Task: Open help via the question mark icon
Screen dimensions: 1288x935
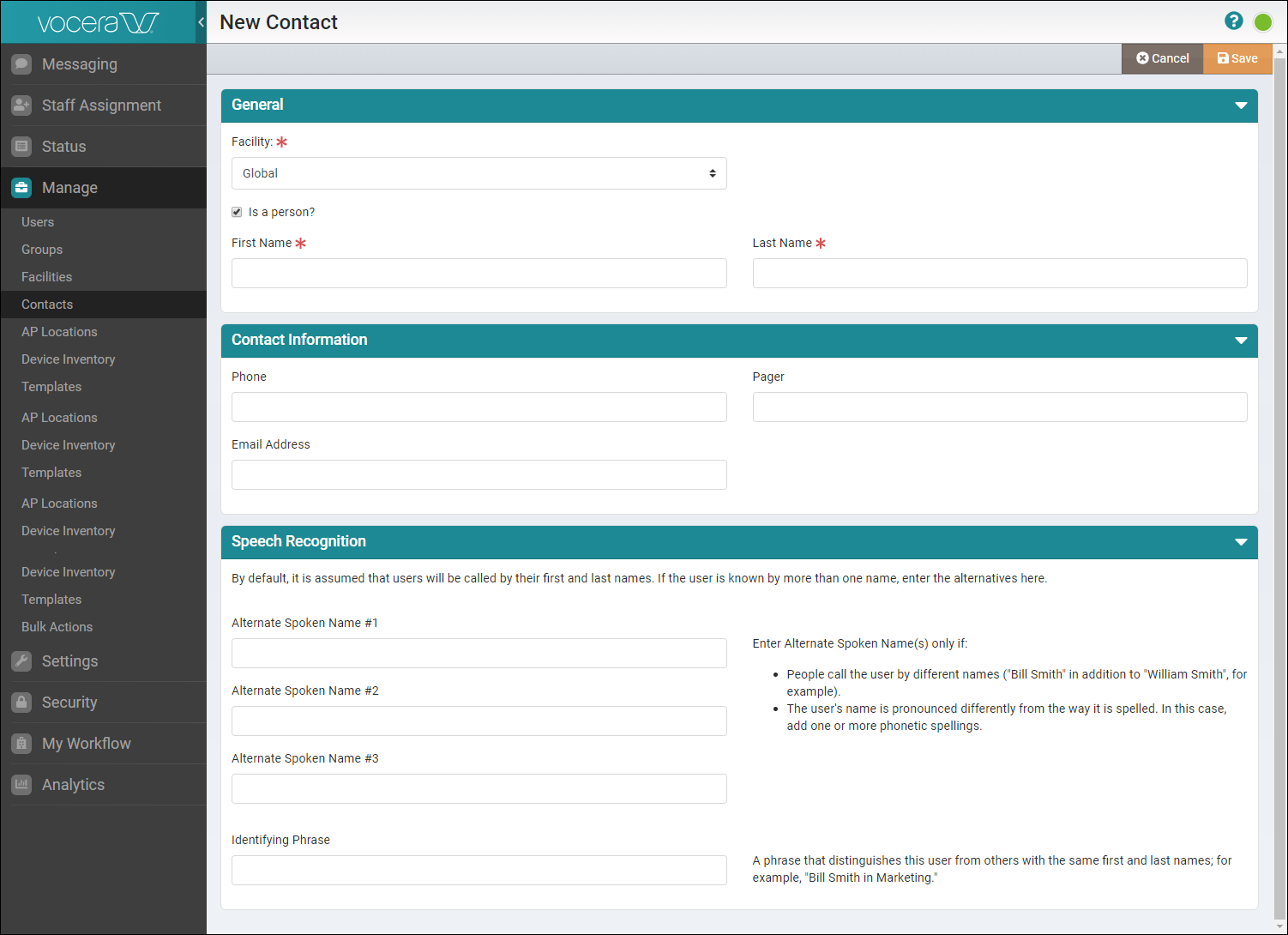Action: point(1233,21)
